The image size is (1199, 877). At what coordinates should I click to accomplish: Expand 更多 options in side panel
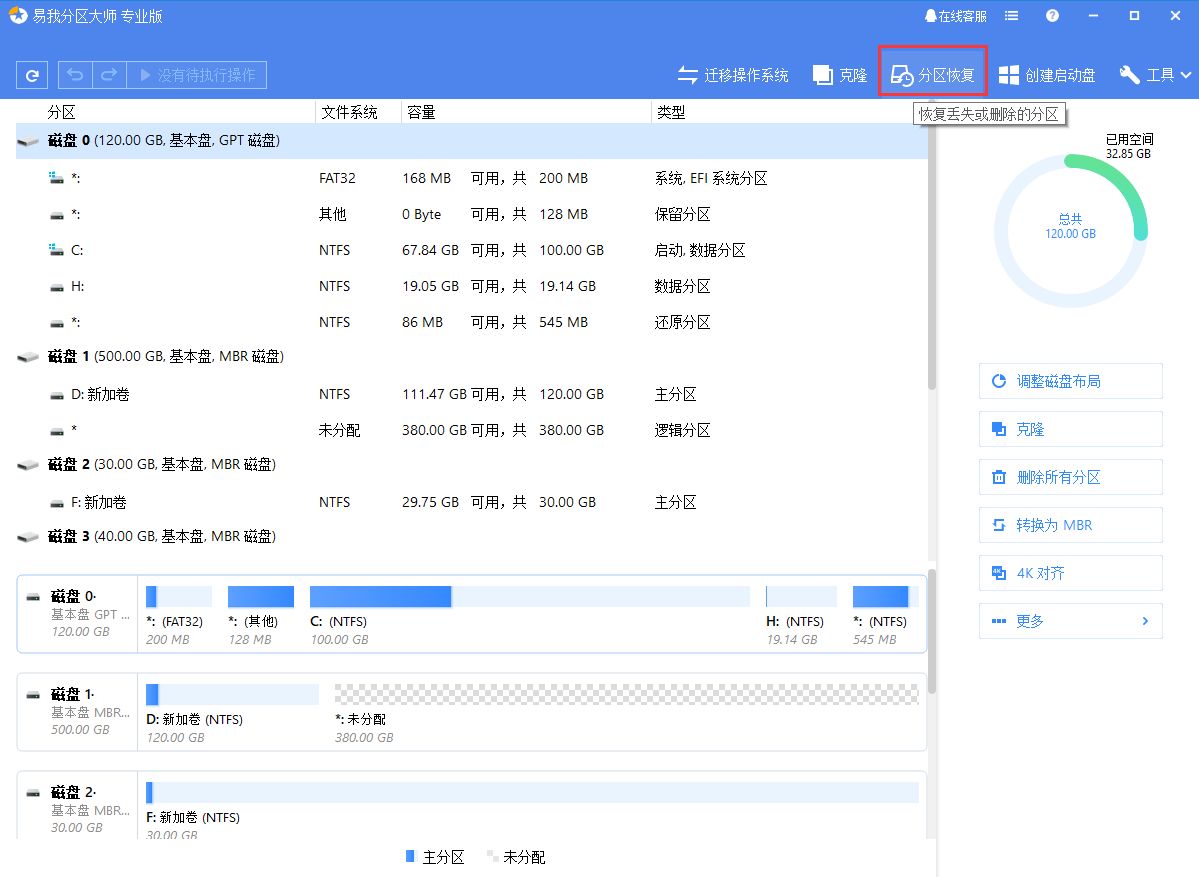coord(1071,621)
